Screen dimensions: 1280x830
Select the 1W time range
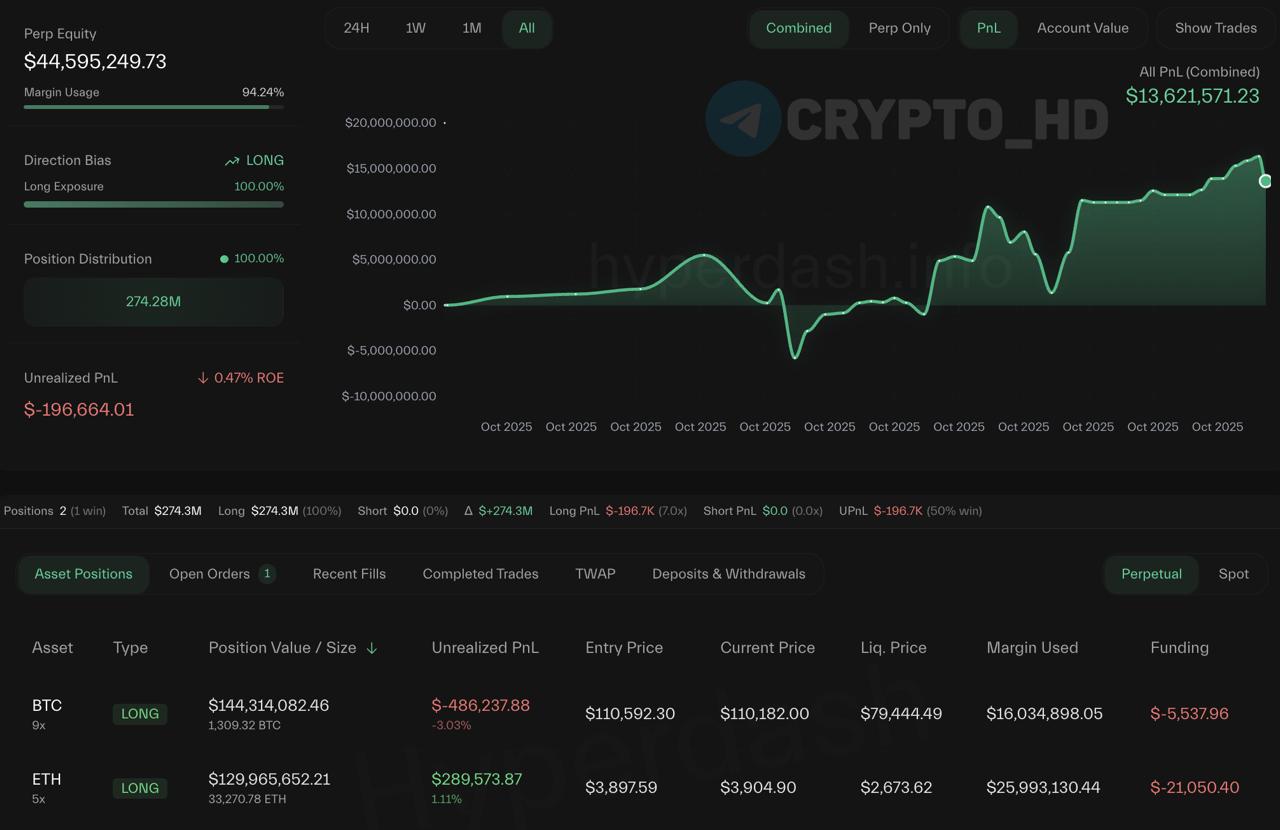415,28
